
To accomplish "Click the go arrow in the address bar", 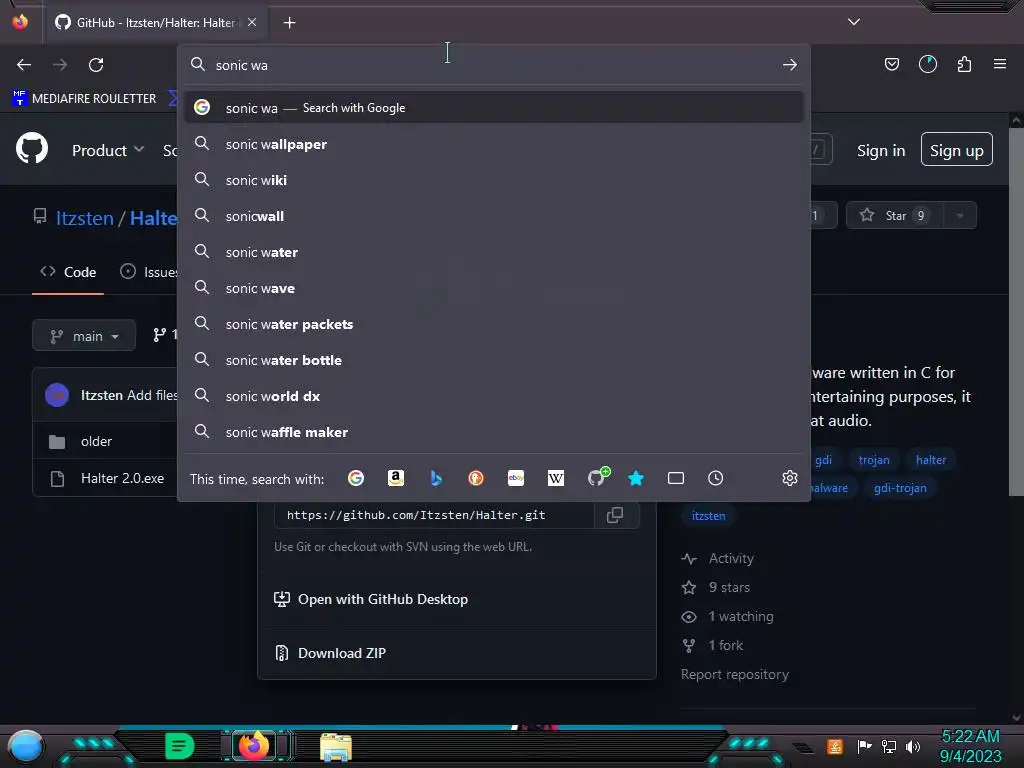I will click(790, 65).
